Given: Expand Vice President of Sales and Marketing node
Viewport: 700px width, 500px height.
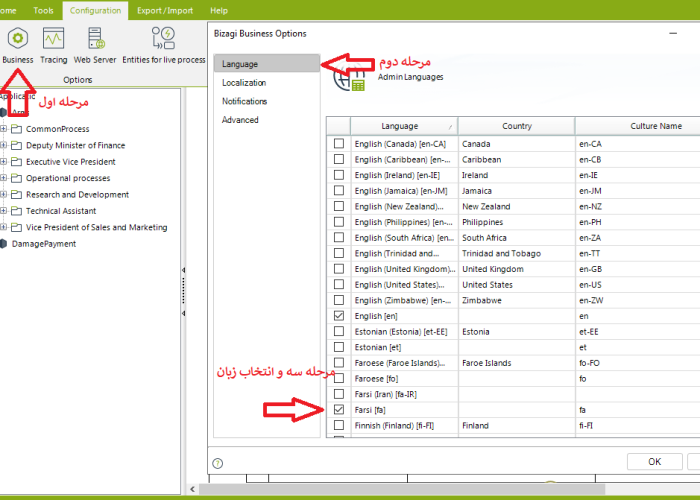Looking at the screenshot, I should 4,227.
